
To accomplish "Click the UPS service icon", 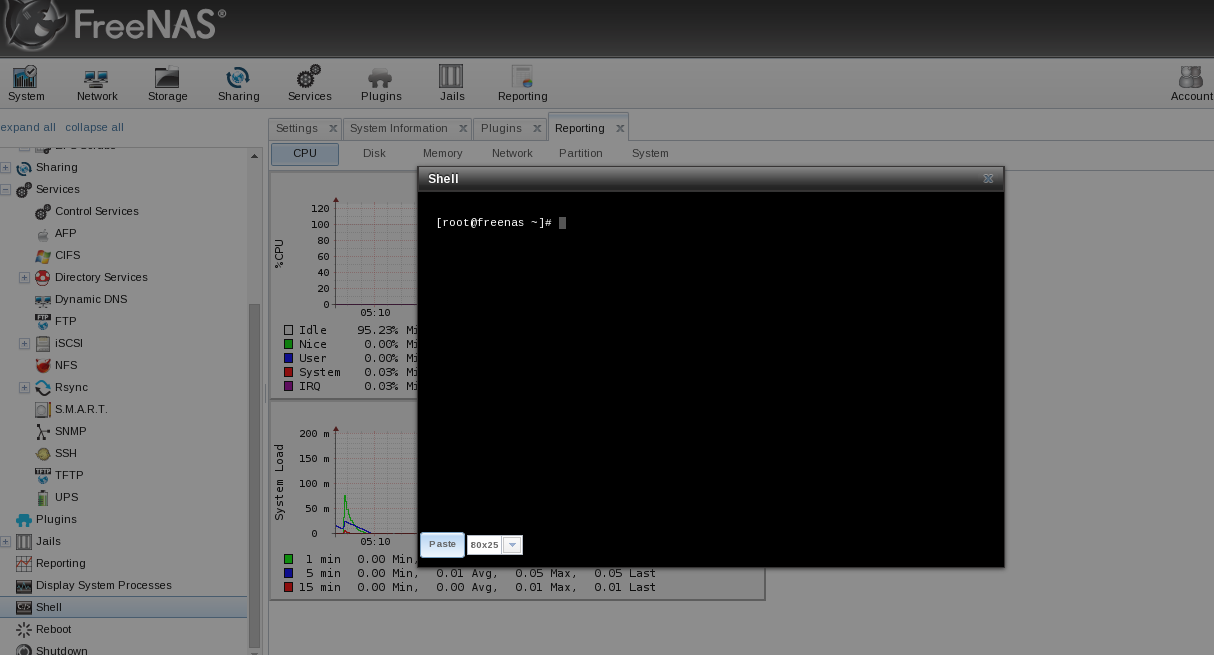I will [x=43, y=497].
